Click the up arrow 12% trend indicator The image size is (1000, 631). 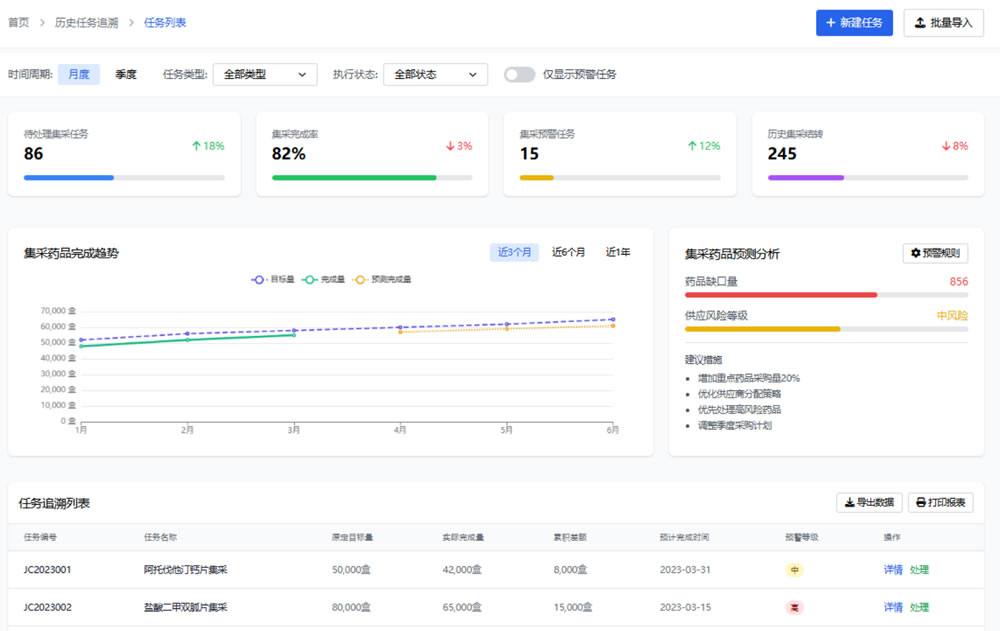point(703,146)
